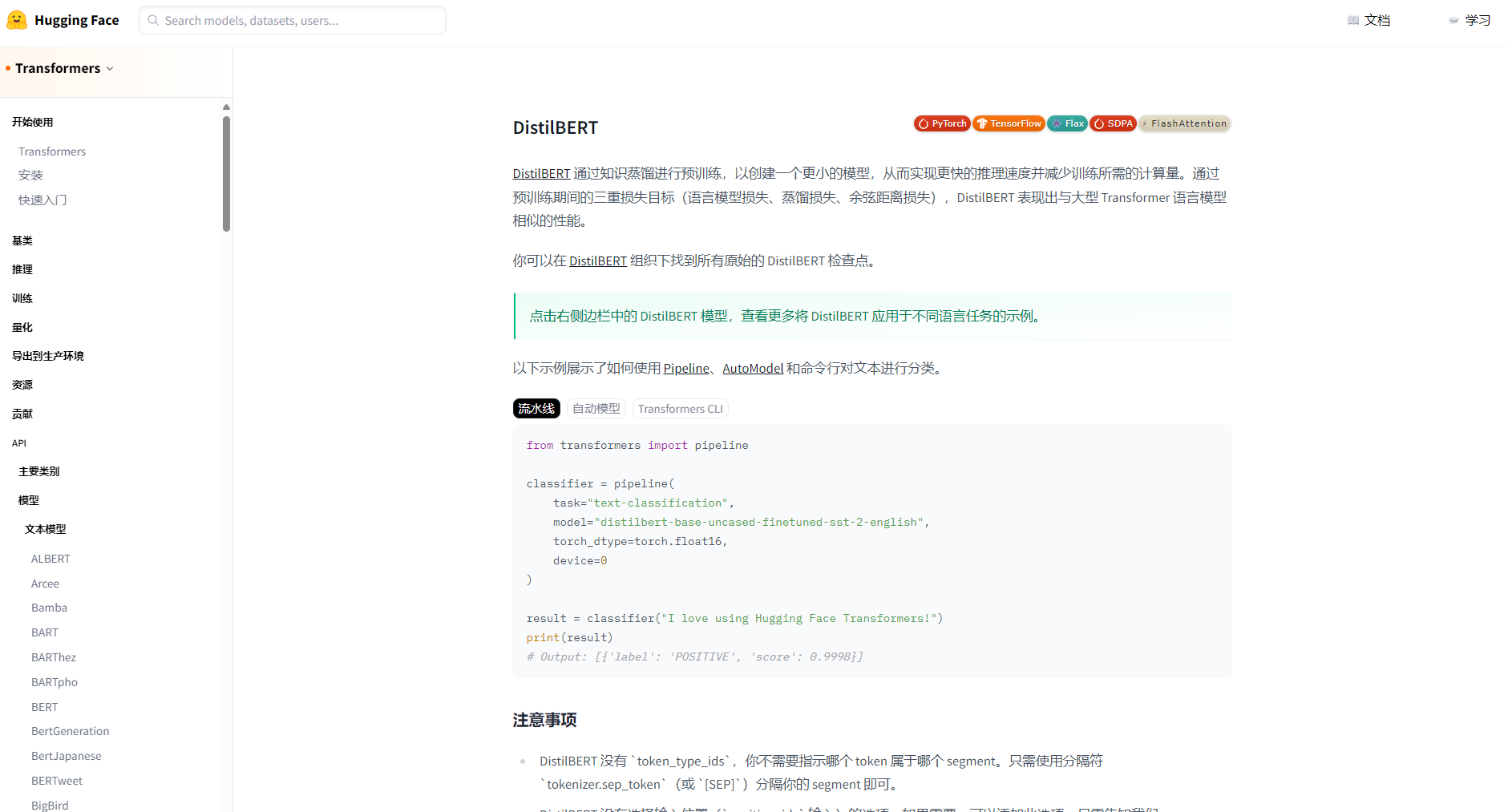Open the 文档 book icon
This screenshot has height=812, width=1508.
point(1353,20)
